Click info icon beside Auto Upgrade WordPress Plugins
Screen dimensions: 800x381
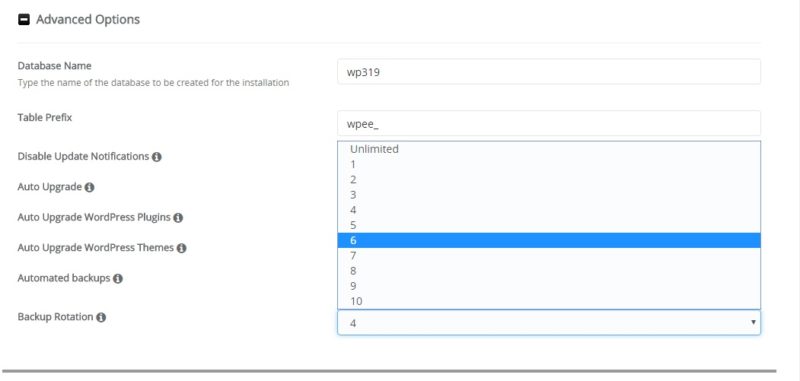(178, 218)
